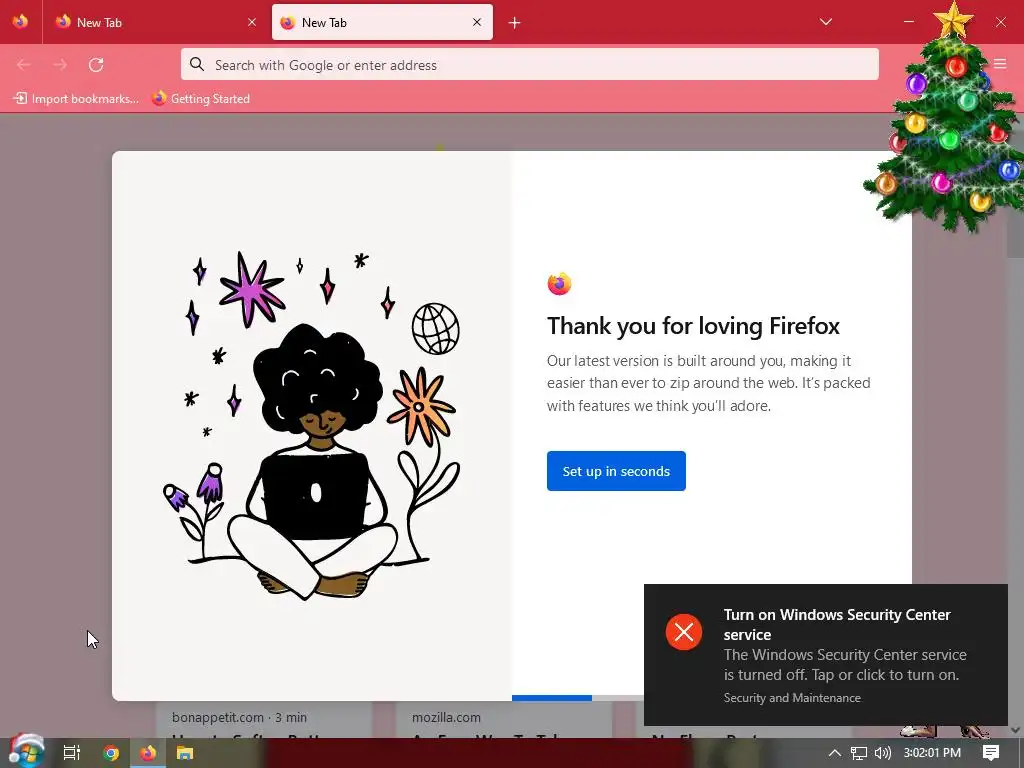Click the taskbar clock showing 3:02:01 PM
Viewport: 1024px width, 768px height.
click(932, 753)
